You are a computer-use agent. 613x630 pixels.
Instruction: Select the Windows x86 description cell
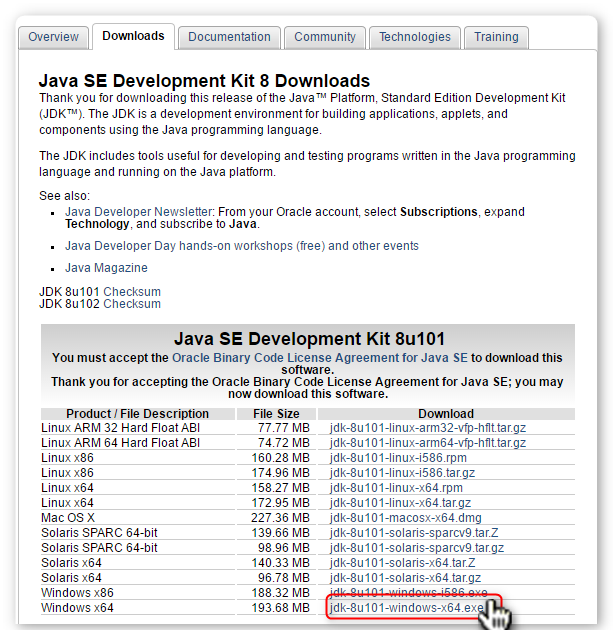tap(138, 593)
